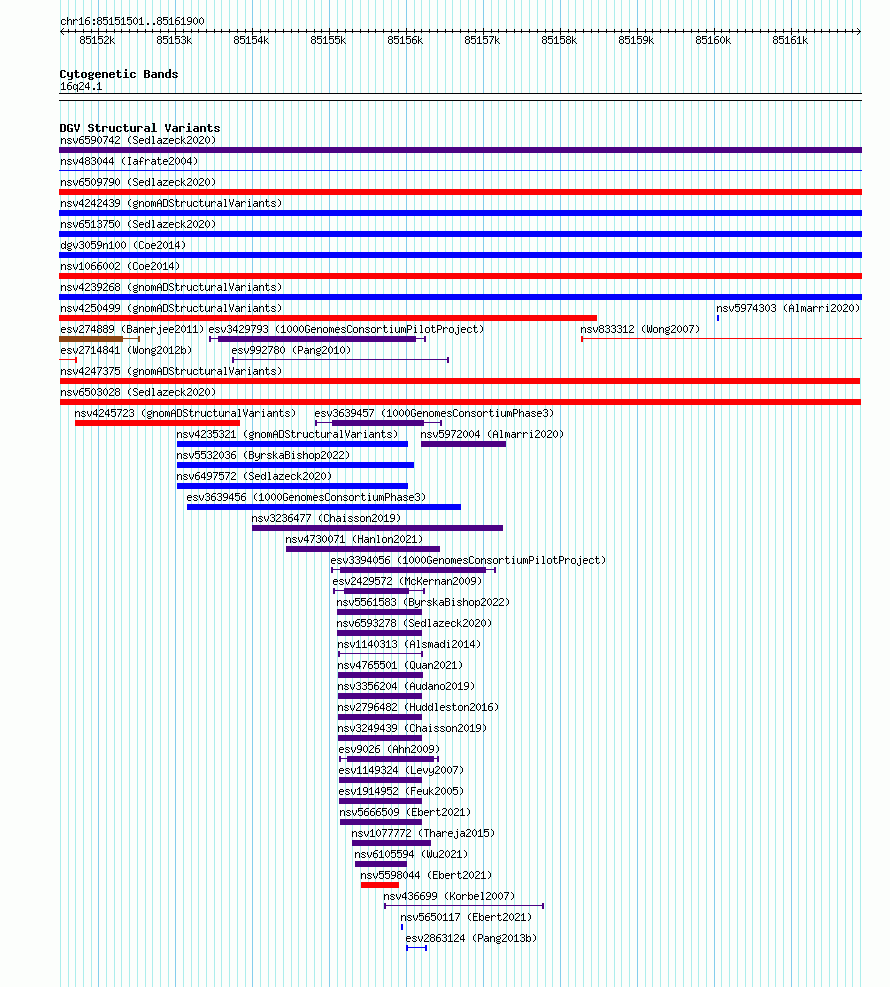Click the purple bar under nsv3236477
The width and height of the screenshot is (890, 987).
[377, 528]
